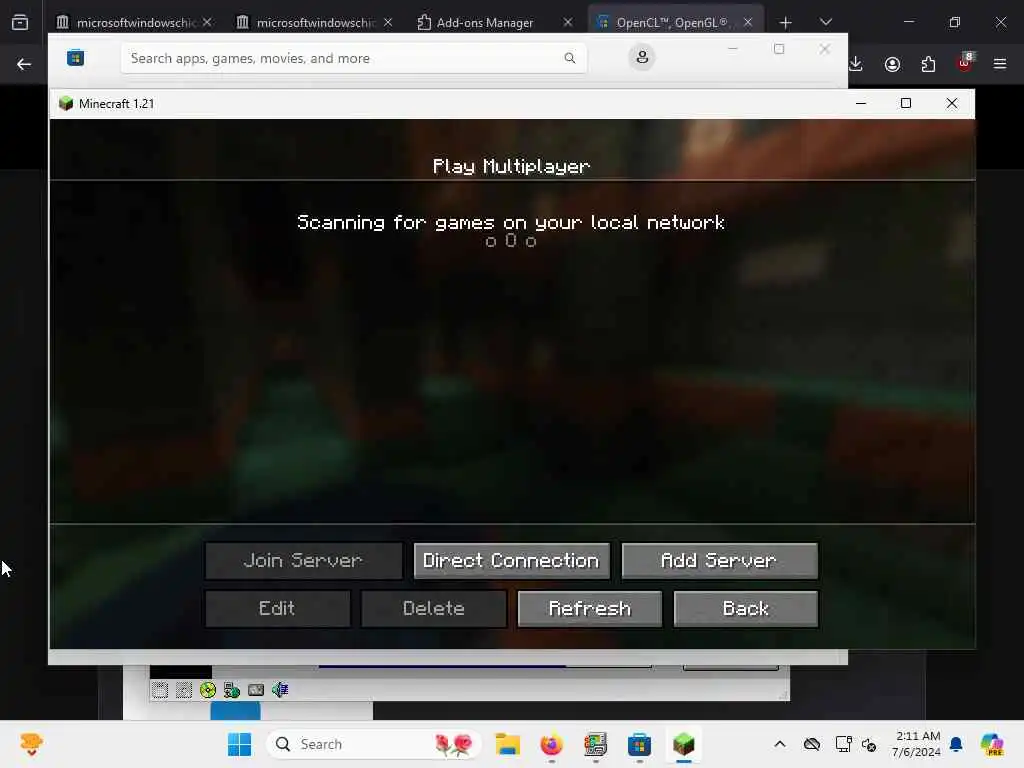
Task: Open the Firefox hamburger menu
Action: click(x=1000, y=64)
